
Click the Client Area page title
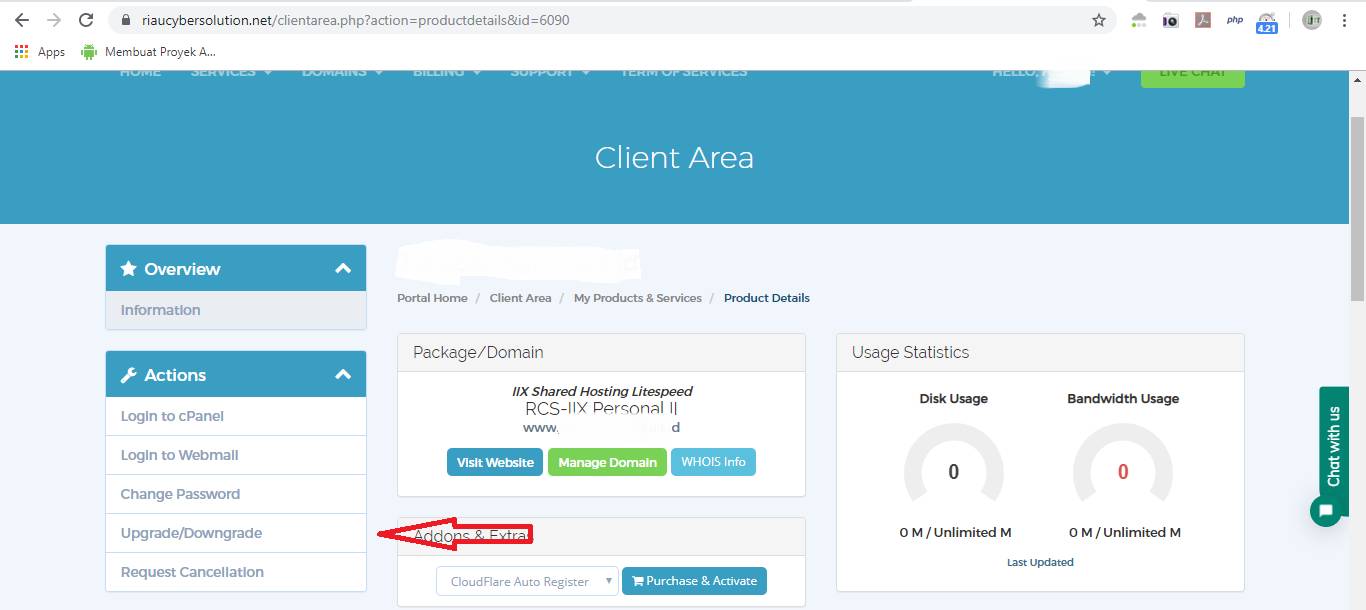point(674,157)
